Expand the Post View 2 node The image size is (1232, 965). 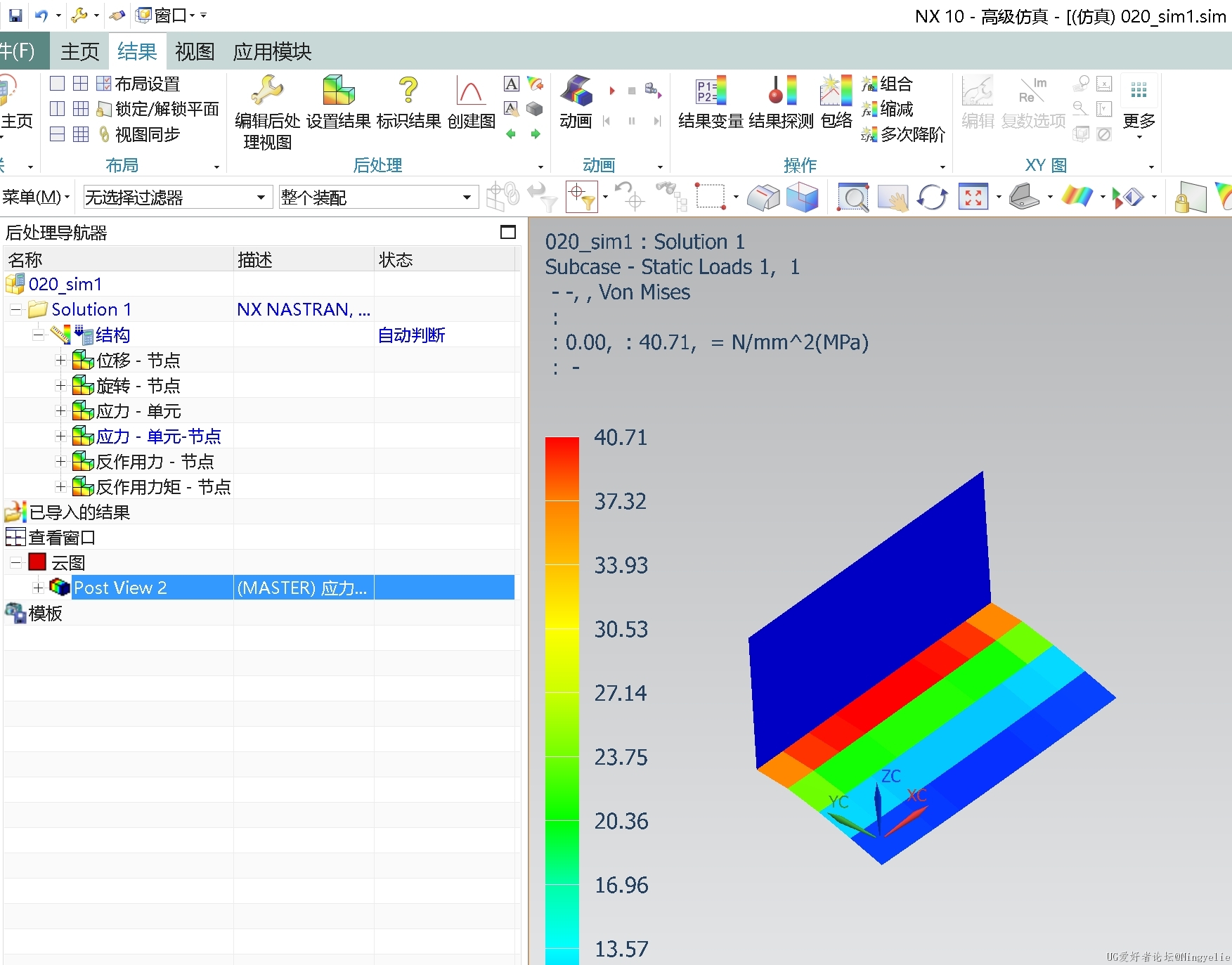38,588
